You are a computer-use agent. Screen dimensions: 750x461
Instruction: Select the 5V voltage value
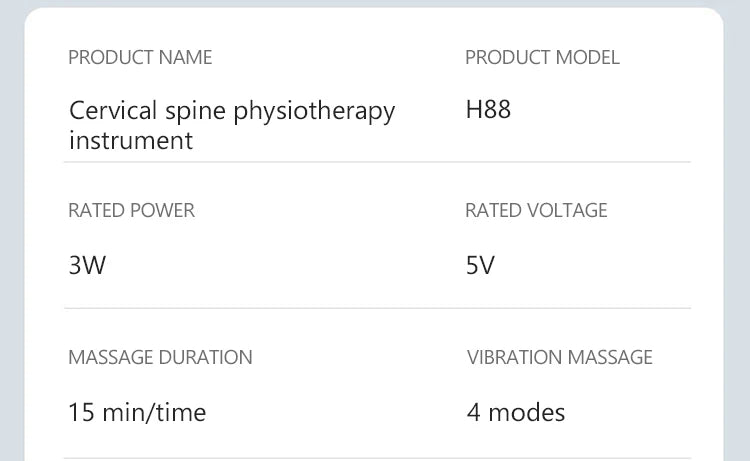click(480, 266)
